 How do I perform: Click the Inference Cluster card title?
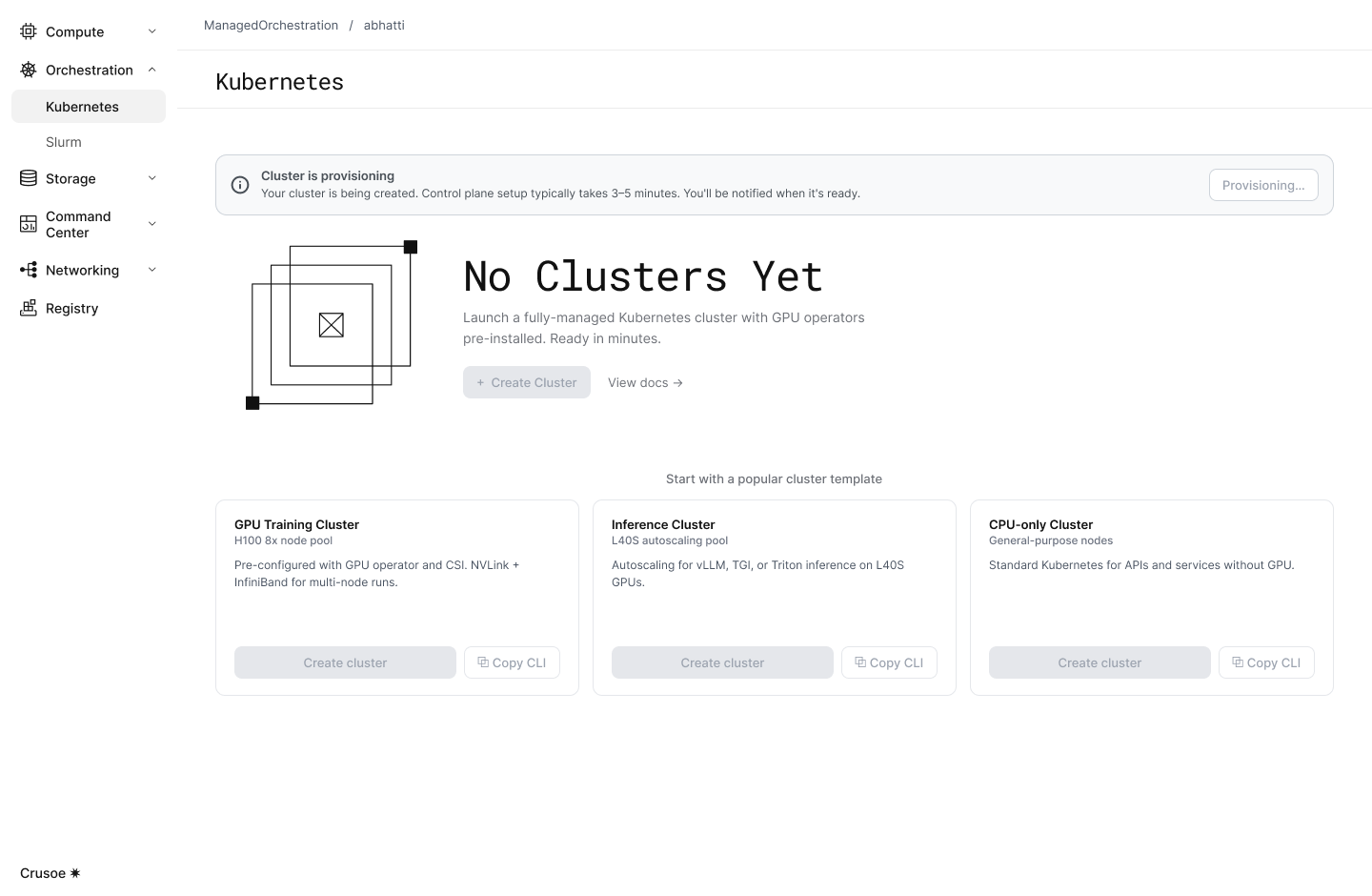(663, 524)
